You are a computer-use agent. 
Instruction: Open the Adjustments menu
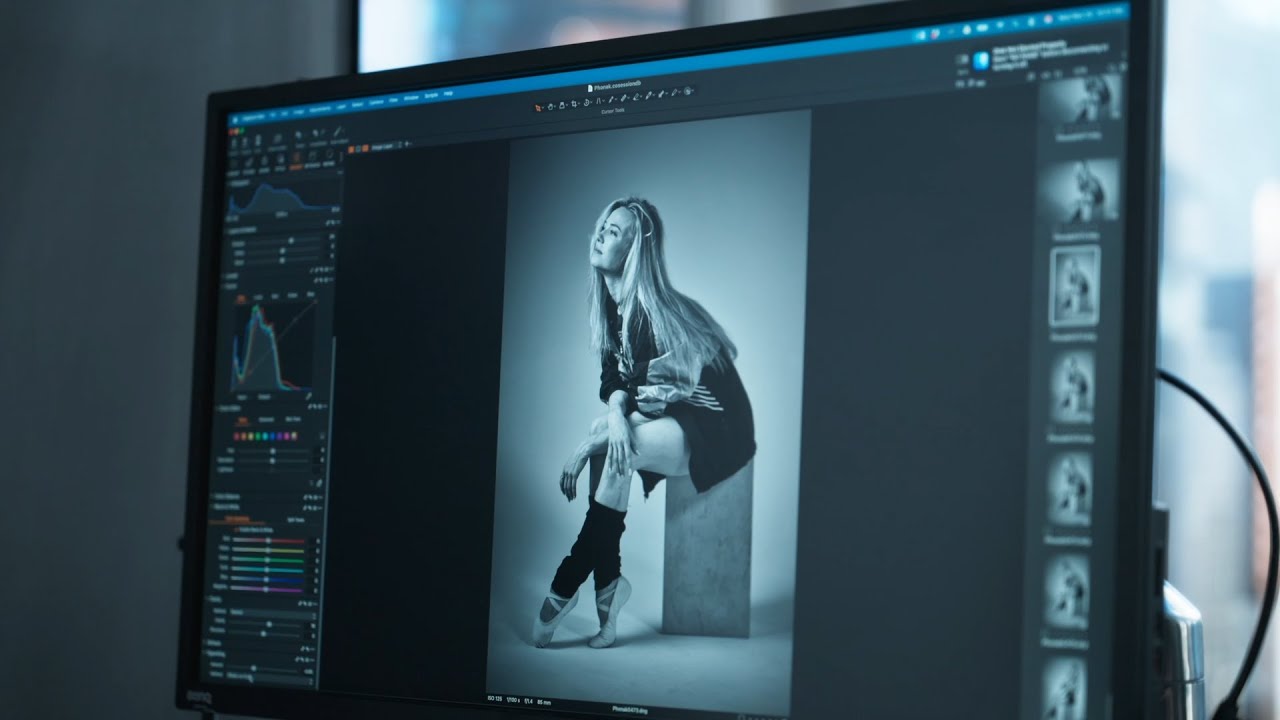tap(320, 110)
